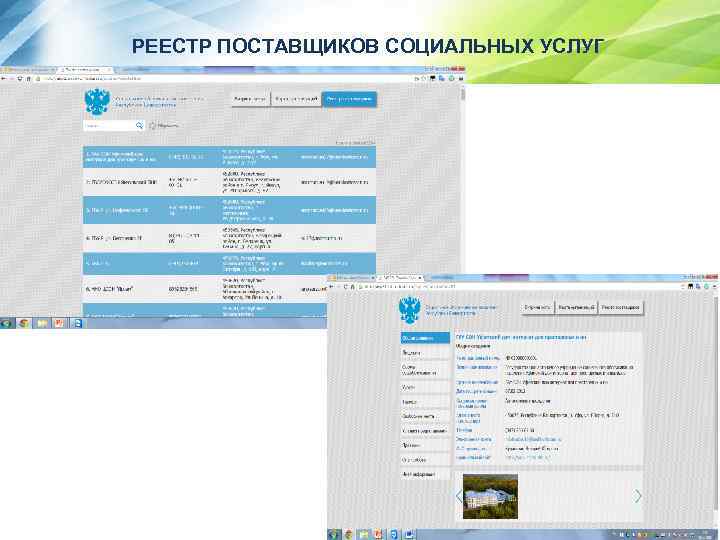Open supplier row number 3 in the table
This screenshot has width=720, height=540.
pyautogui.click(x=230, y=210)
